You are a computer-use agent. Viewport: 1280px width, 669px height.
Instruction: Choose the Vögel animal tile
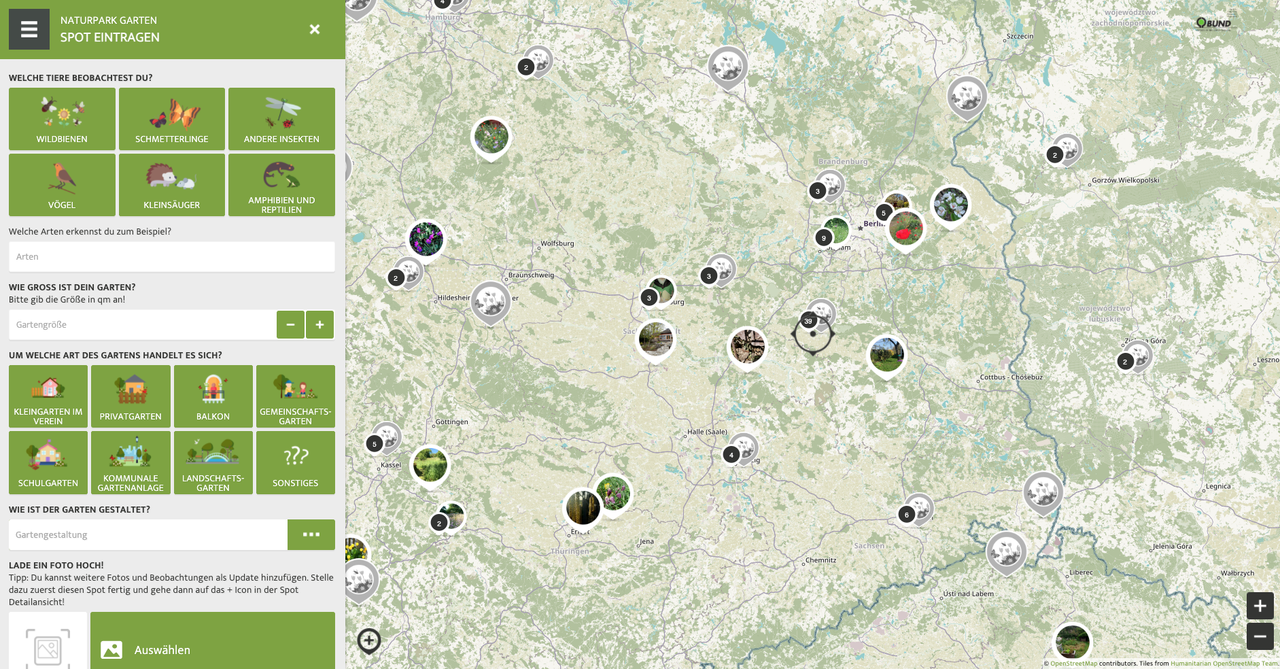(62, 185)
